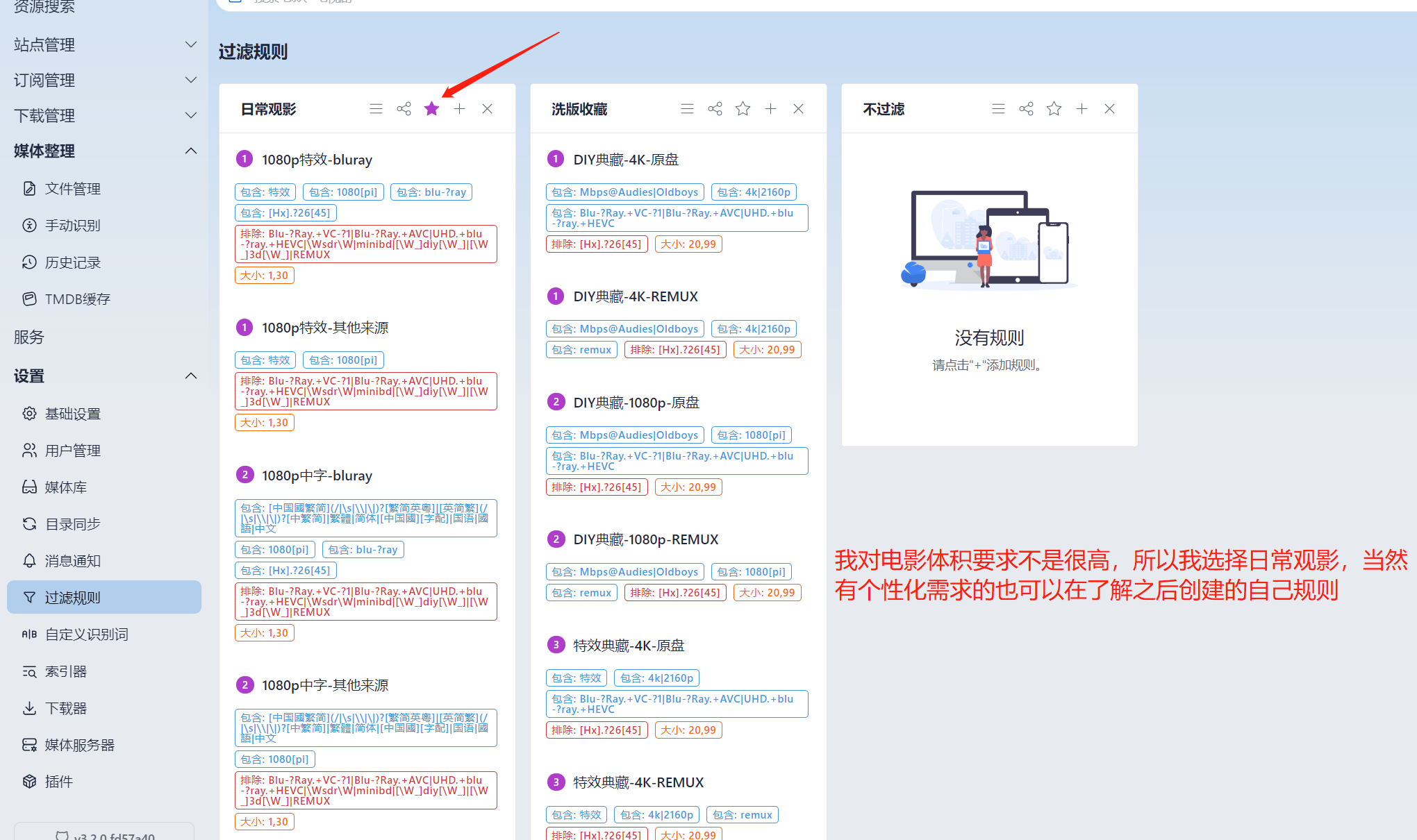Open 历史记录 in the sidebar

(x=104, y=262)
